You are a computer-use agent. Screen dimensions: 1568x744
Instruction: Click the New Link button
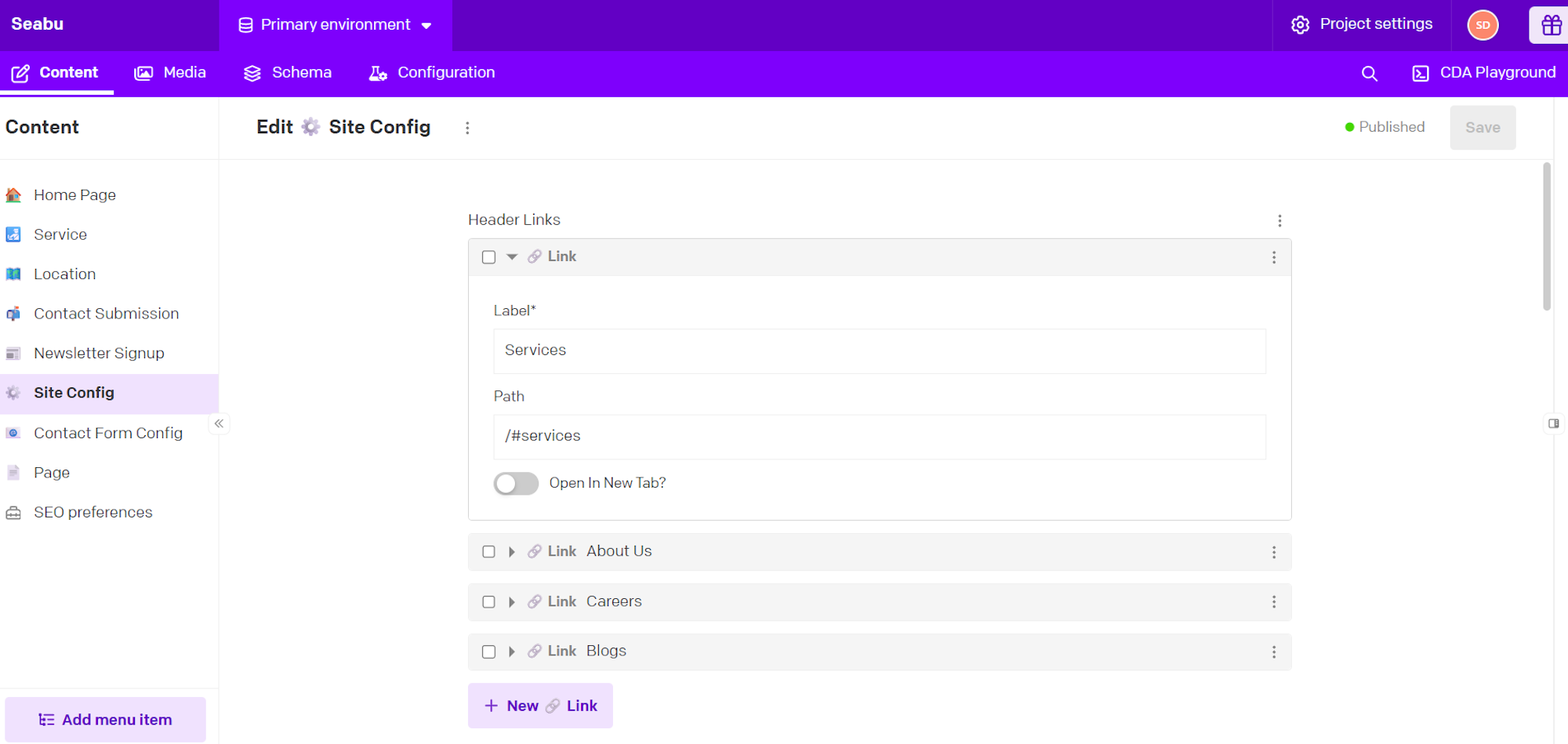tap(540, 706)
